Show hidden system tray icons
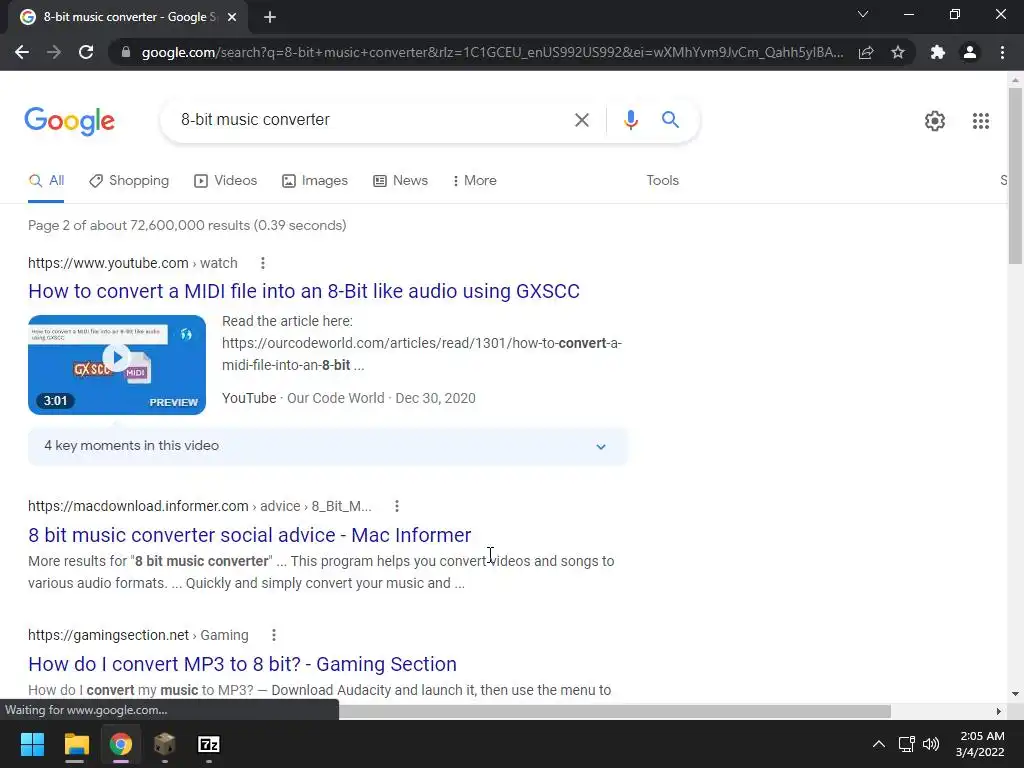The image size is (1024, 768). click(x=879, y=744)
